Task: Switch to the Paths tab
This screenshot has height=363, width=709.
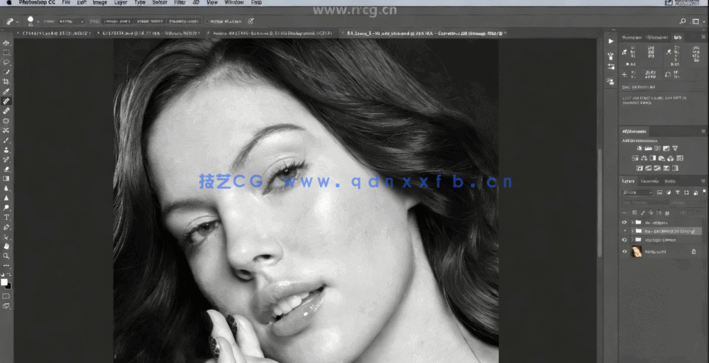Action: pos(670,181)
